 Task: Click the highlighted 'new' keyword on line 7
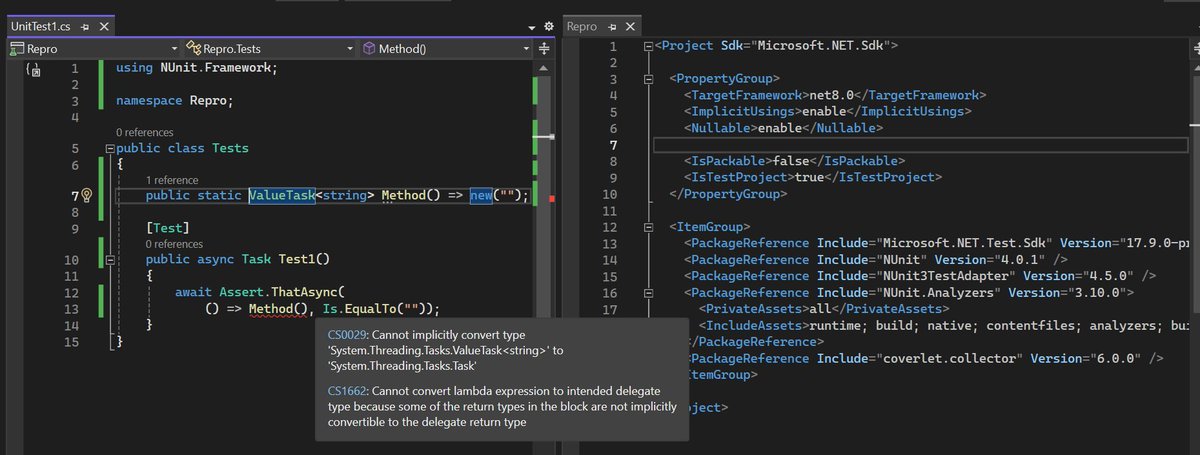481,195
